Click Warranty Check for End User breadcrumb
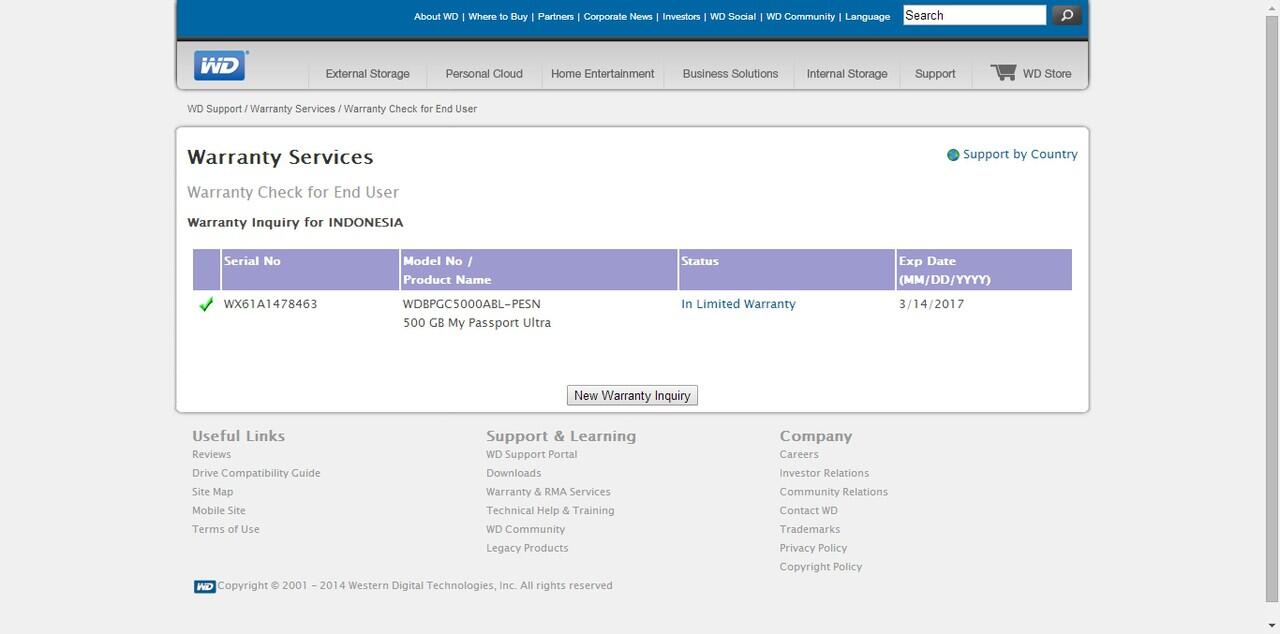Viewport: 1280px width, 634px height. 410,109
